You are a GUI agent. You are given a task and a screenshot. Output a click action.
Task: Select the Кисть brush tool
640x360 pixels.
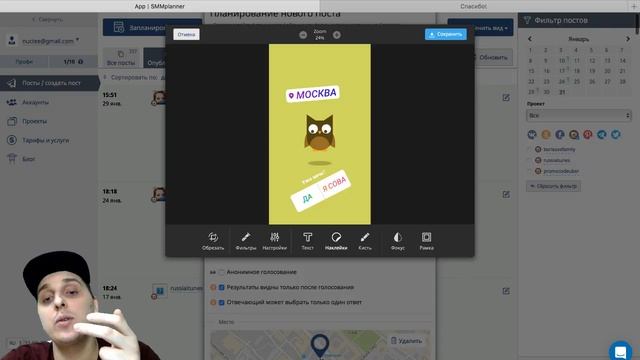pos(365,241)
